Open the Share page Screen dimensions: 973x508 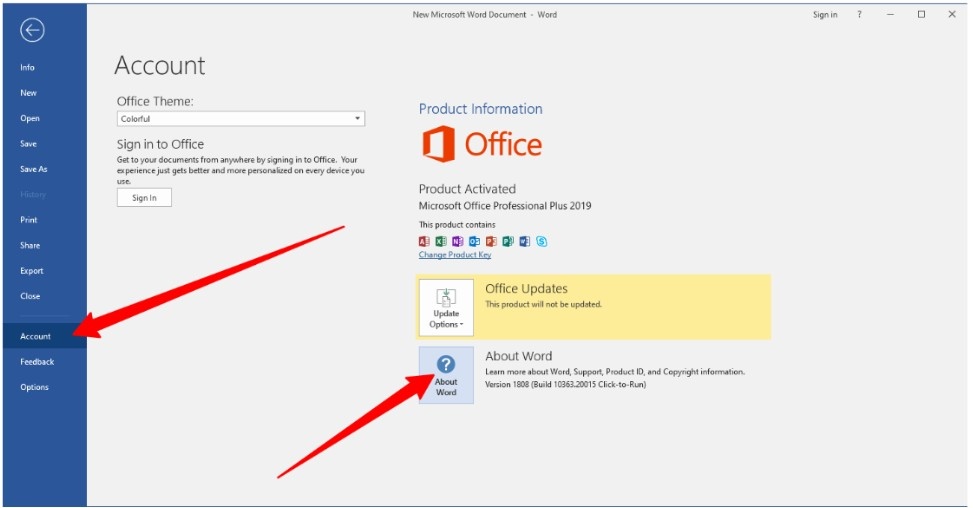coord(30,245)
